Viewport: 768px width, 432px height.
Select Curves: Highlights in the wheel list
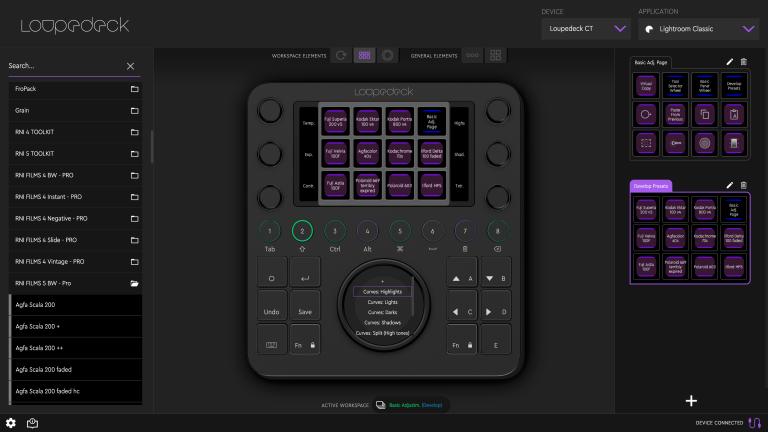[382, 291]
